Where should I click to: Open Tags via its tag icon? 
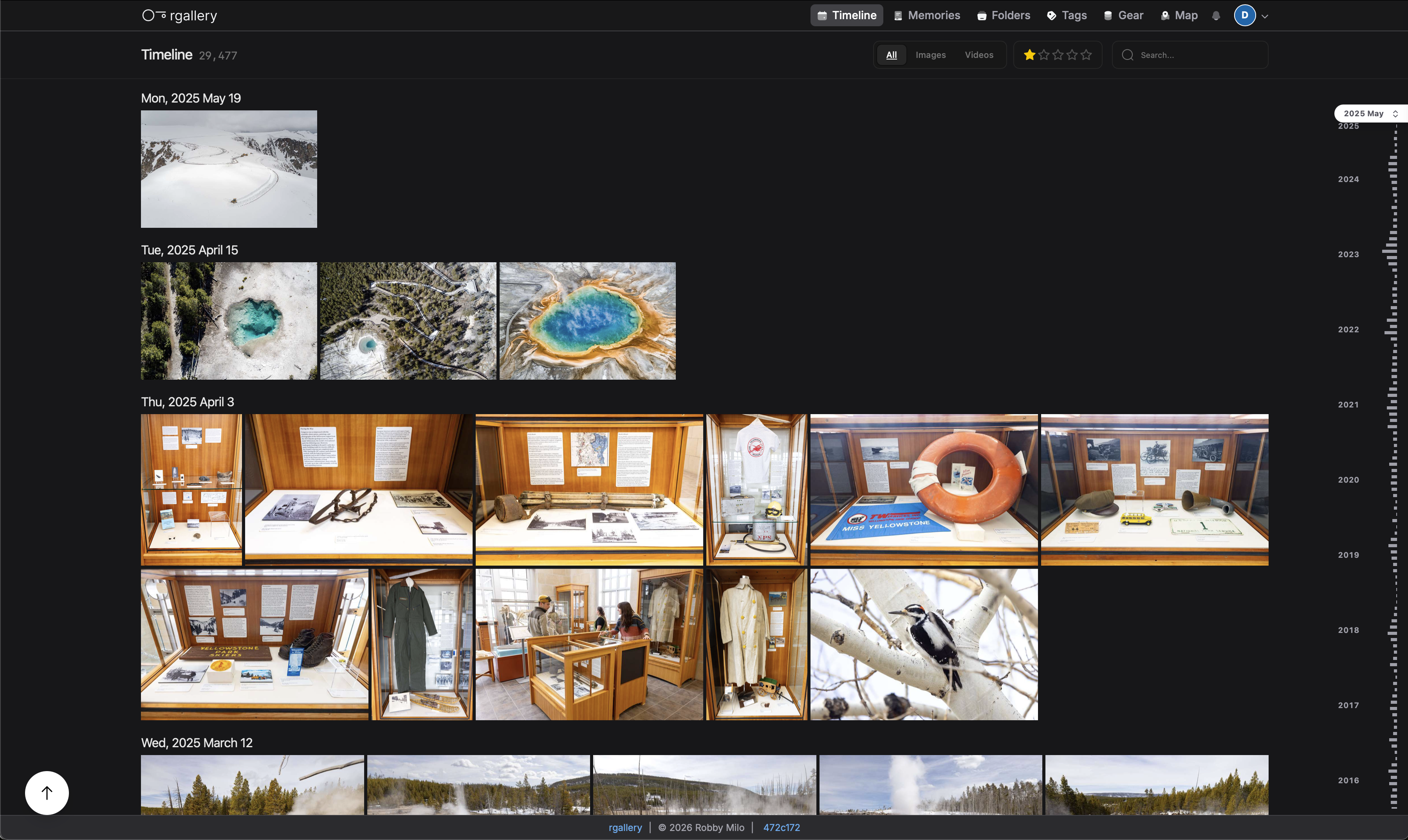point(1051,16)
